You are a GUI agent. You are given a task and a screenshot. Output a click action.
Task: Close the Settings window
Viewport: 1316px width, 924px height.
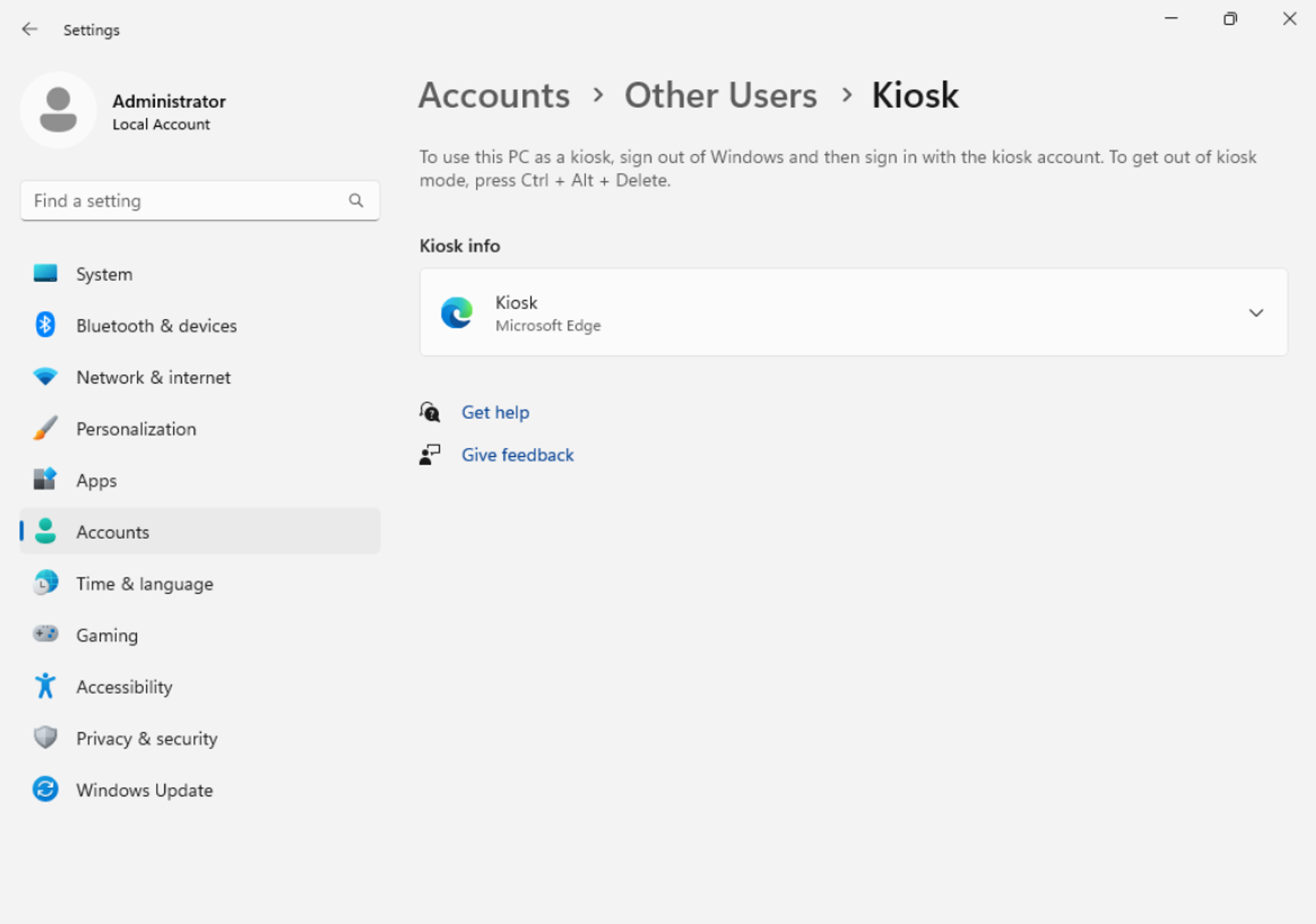tap(1290, 19)
